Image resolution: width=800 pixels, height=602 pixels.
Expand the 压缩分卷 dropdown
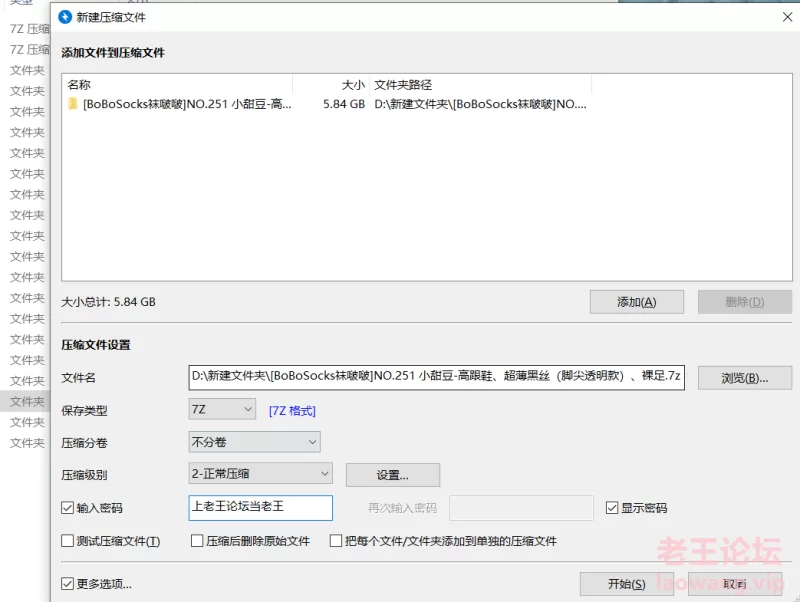coord(254,441)
